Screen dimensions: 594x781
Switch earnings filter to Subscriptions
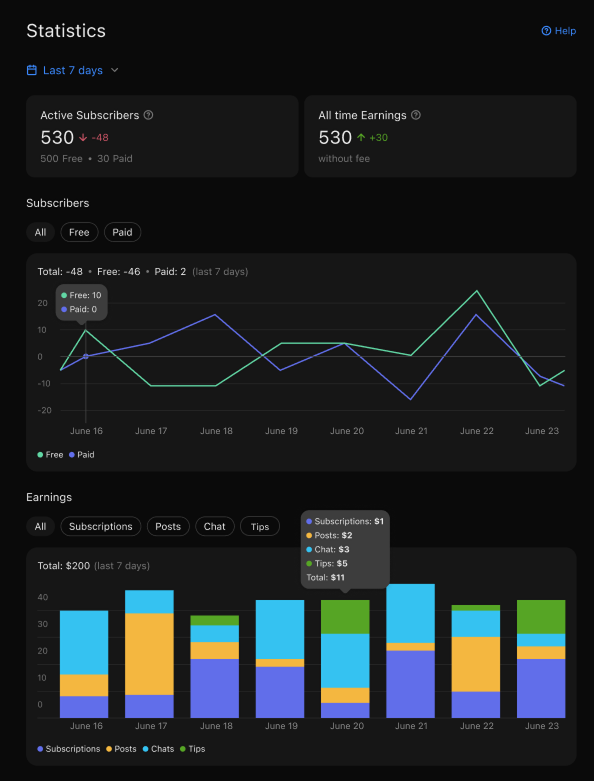point(101,526)
